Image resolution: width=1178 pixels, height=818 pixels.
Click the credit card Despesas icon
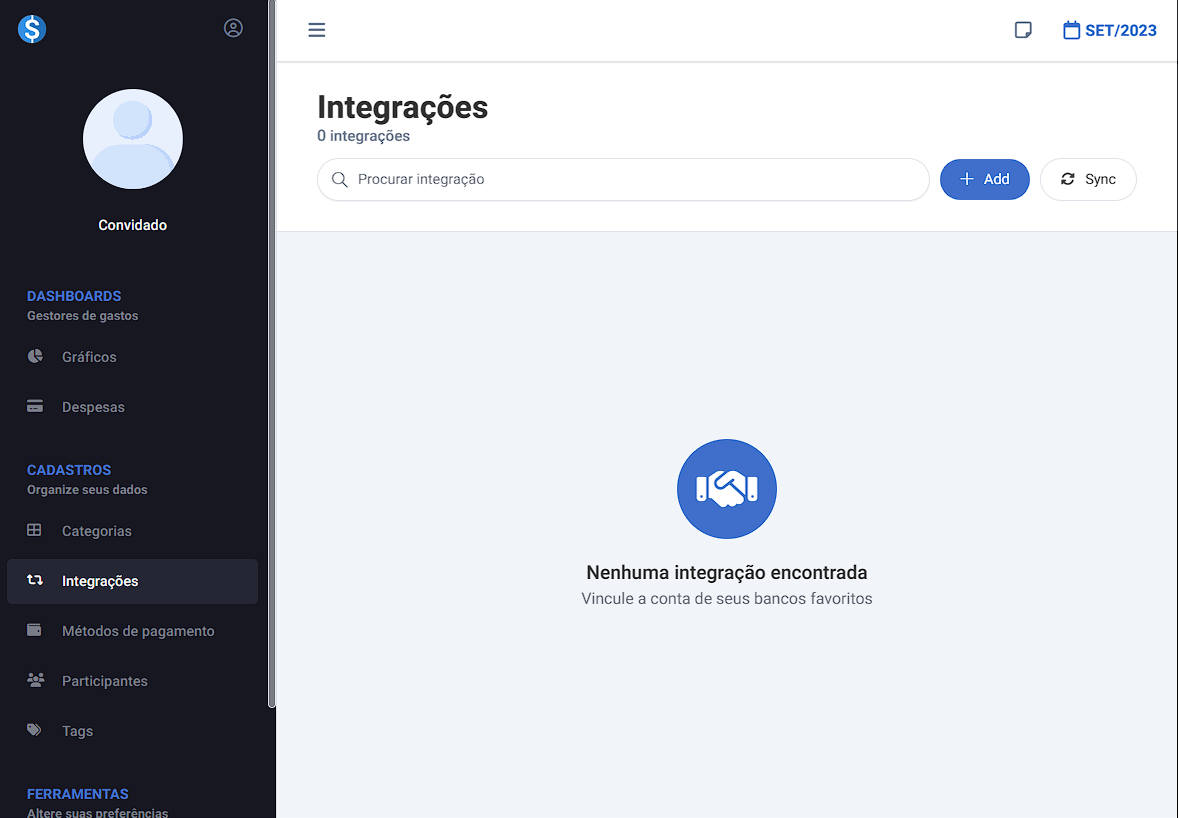pos(35,407)
